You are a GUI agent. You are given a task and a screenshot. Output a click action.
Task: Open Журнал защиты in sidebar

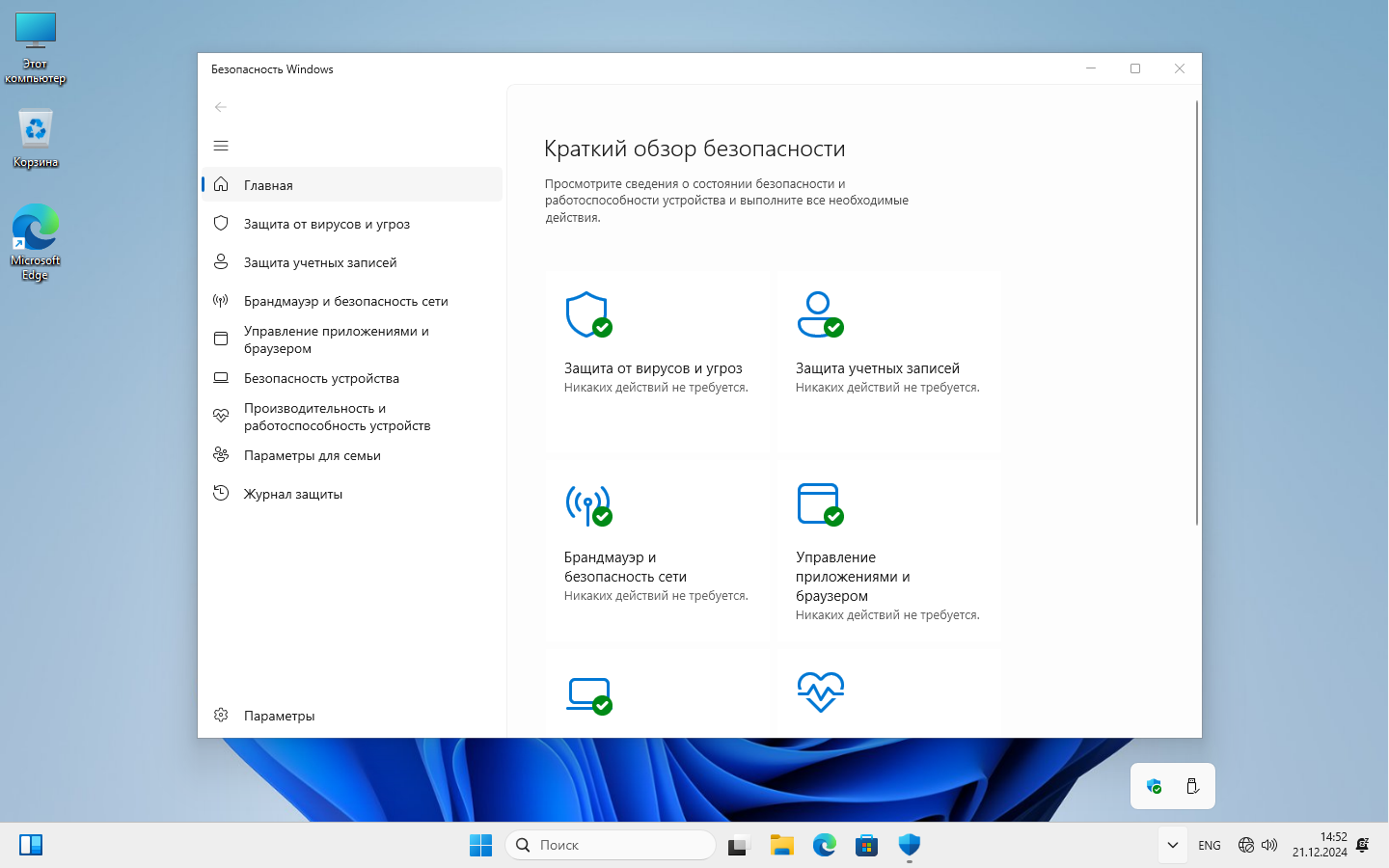[x=352, y=493]
